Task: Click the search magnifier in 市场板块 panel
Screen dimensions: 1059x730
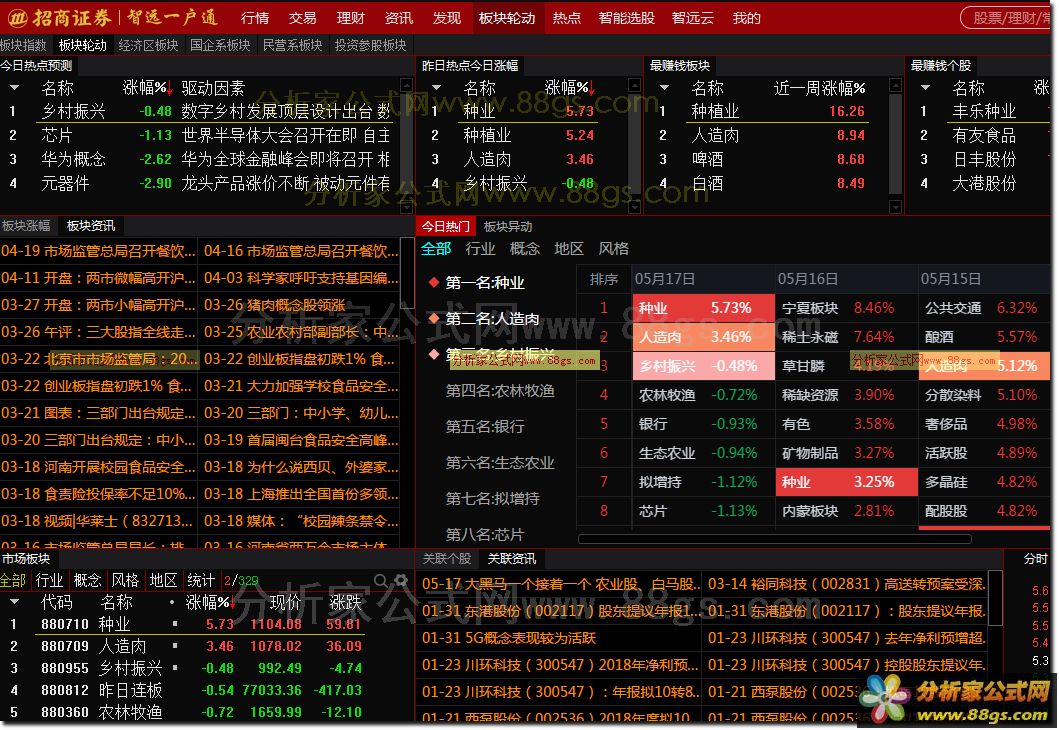Action: [381, 580]
